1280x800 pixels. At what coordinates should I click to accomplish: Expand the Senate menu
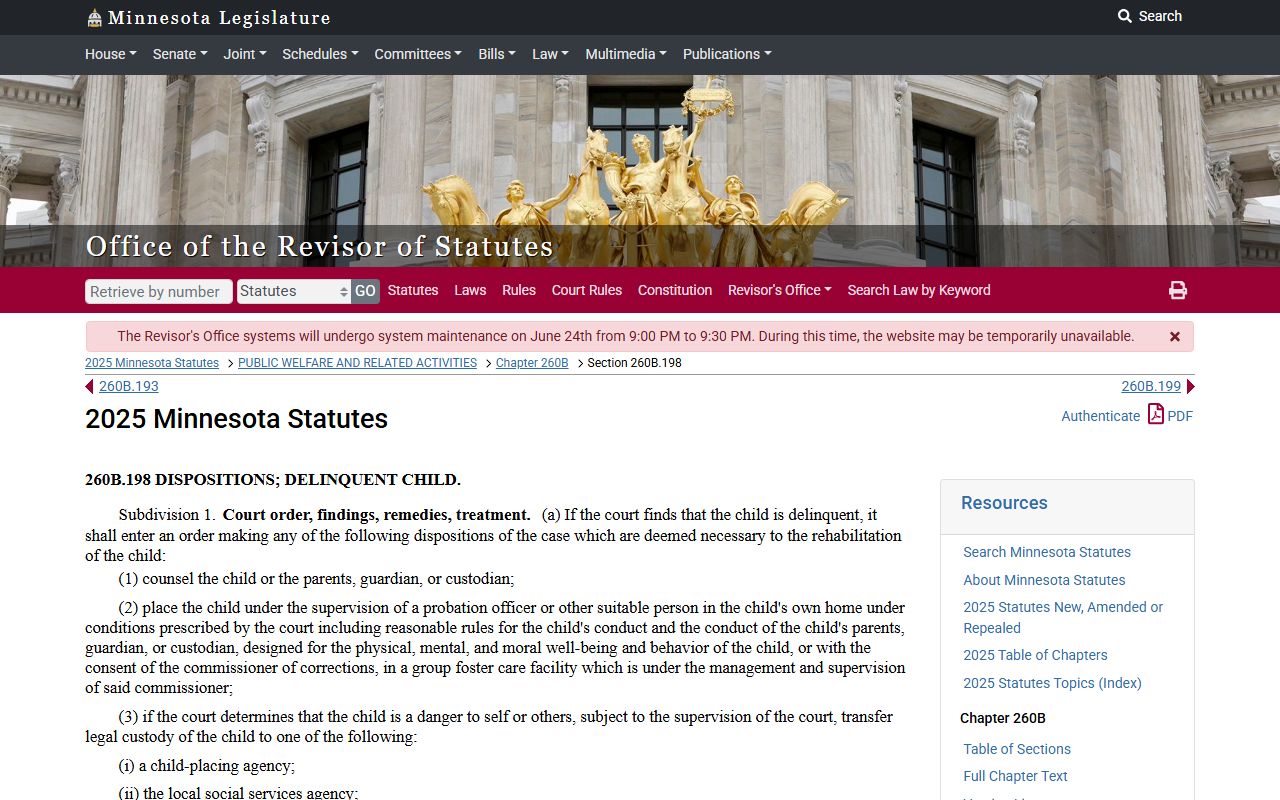(179, 54)
